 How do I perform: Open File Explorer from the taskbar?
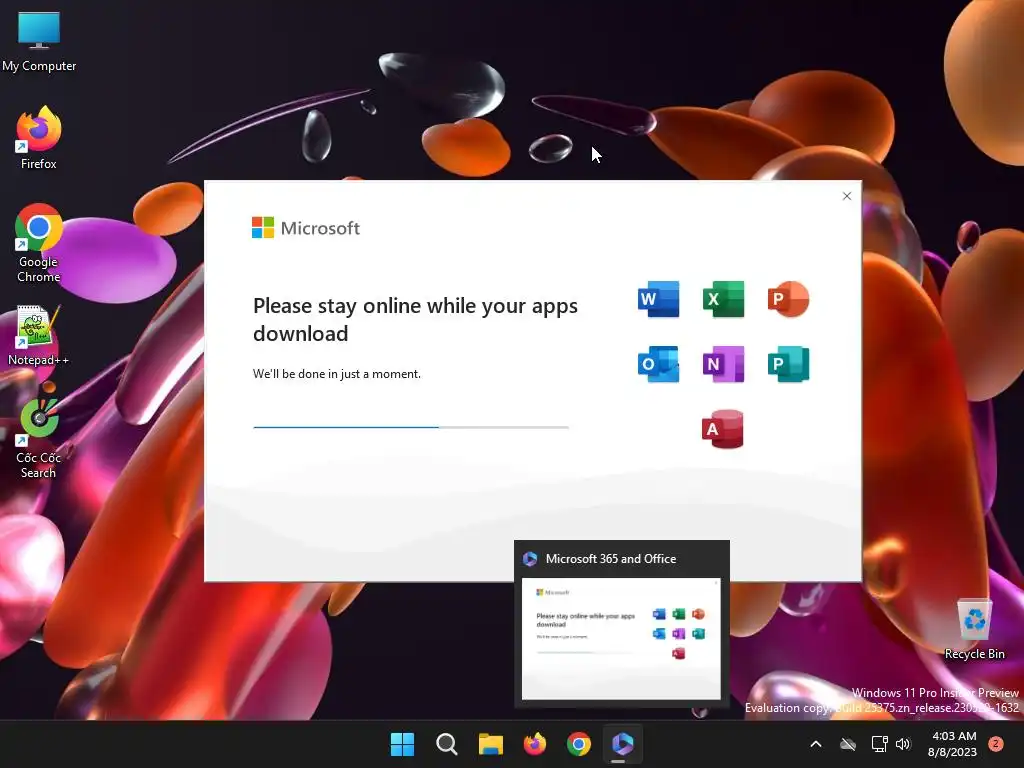490,744
